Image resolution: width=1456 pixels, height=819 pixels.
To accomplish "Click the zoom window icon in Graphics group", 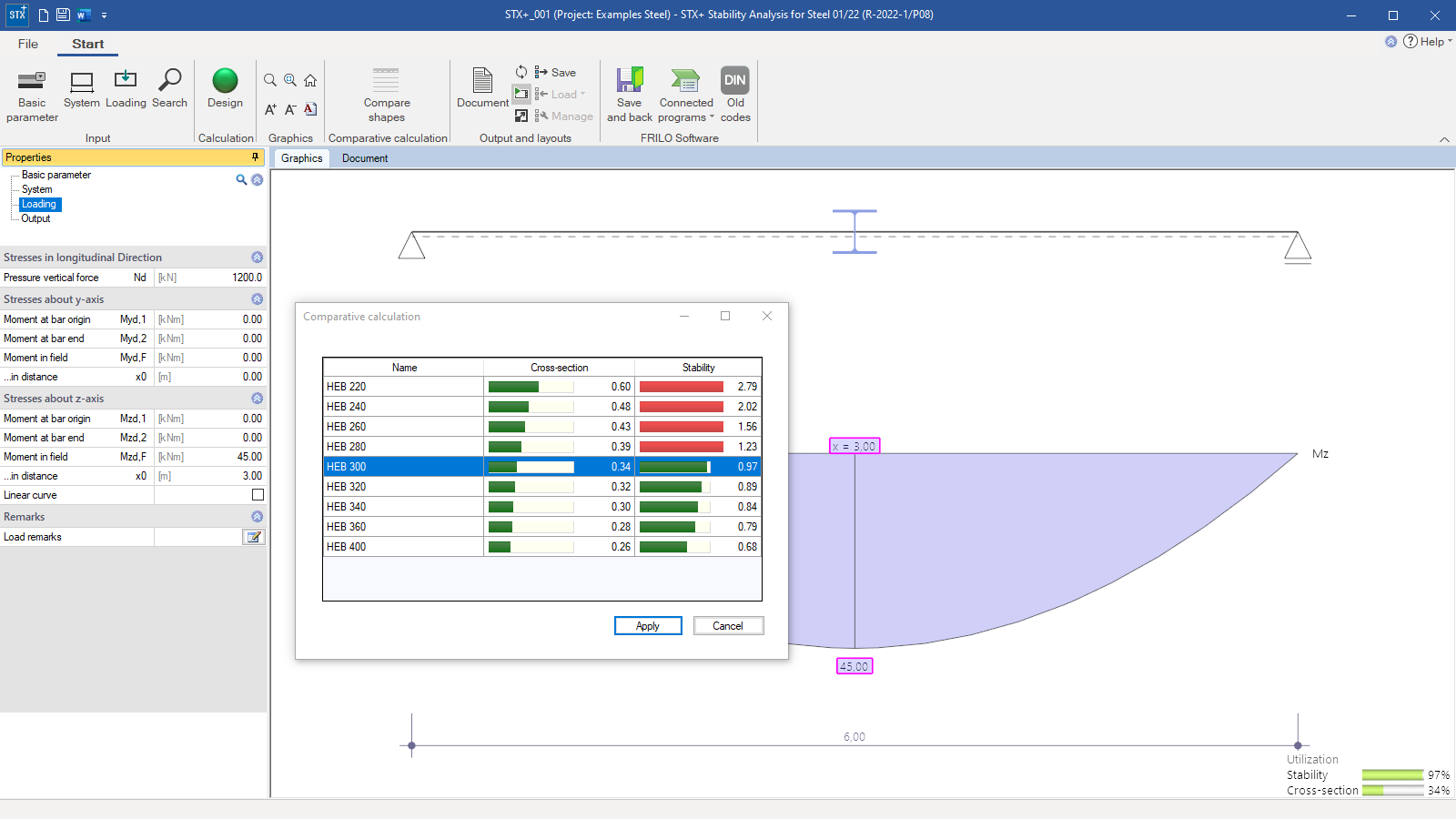I will click(x=290, y=80).
